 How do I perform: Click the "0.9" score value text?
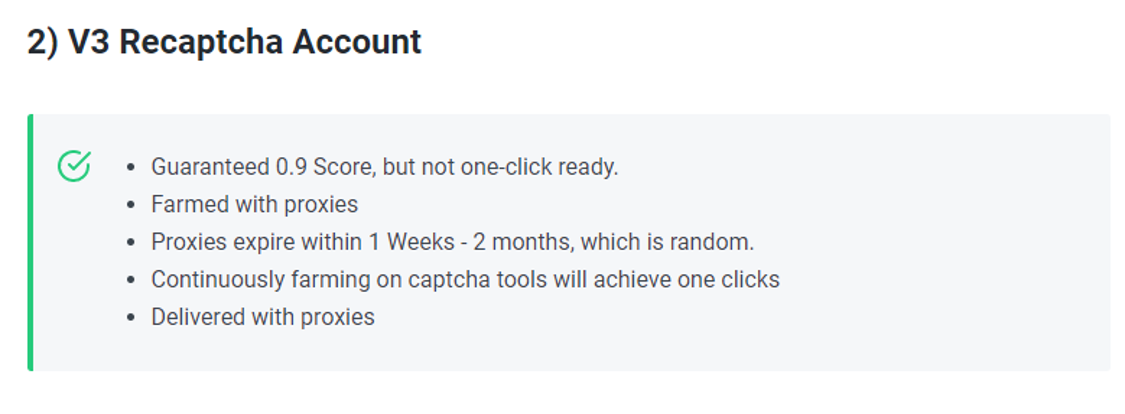point(292,167)
